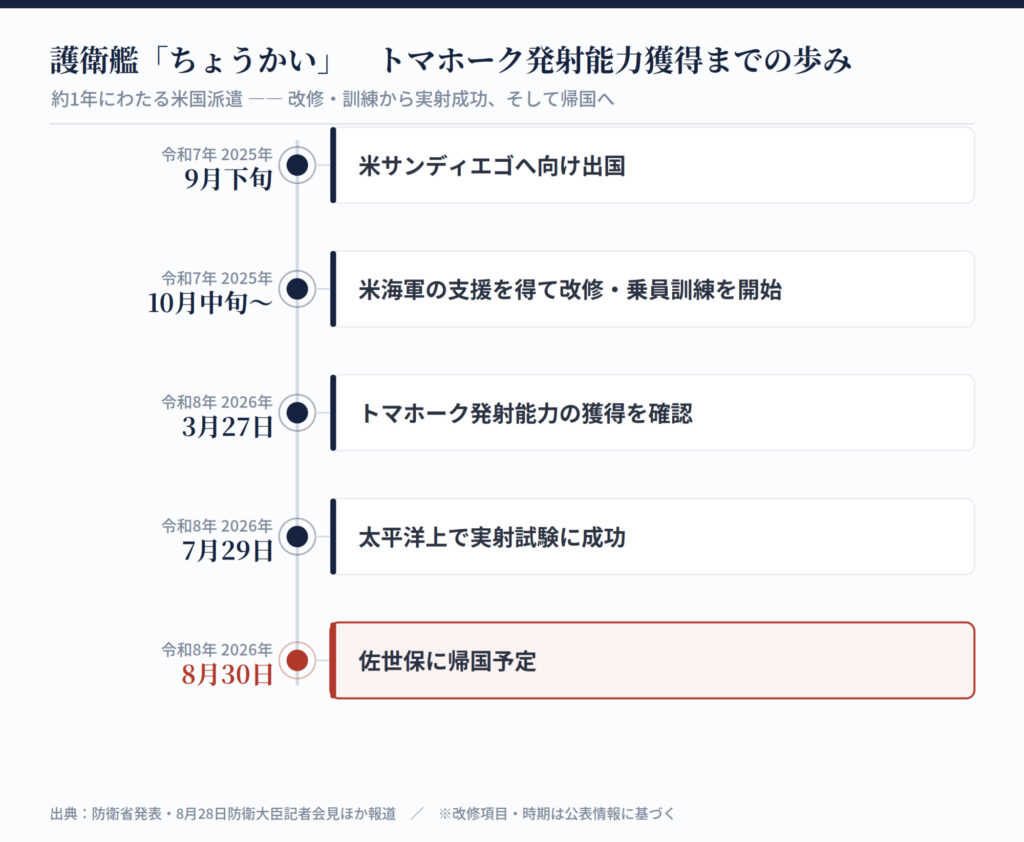This screenshot has height=842, width=1024.
Task: Select the highlighted 佐世保に帰国予定 card
Action: coord(652,660)
